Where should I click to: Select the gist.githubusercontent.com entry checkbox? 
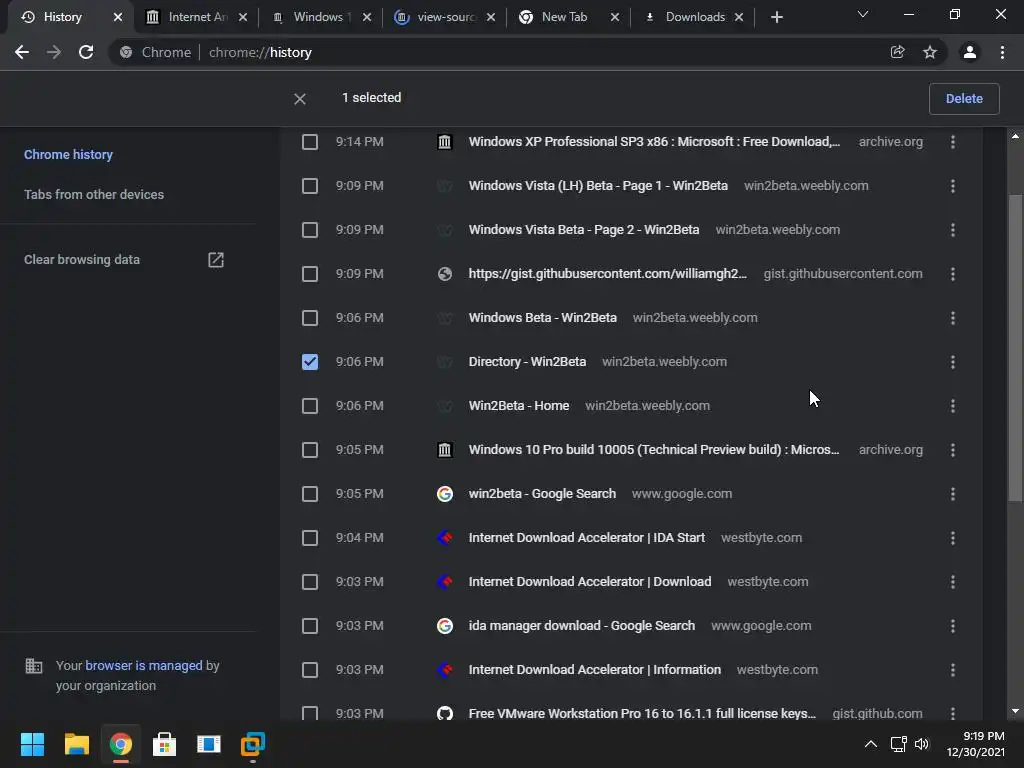(x=310, y=274)
